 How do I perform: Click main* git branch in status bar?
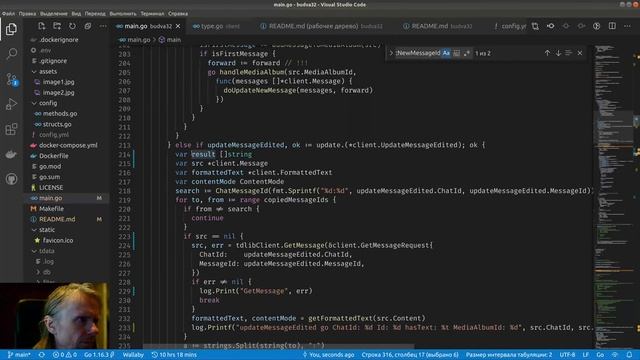[19, 355]
